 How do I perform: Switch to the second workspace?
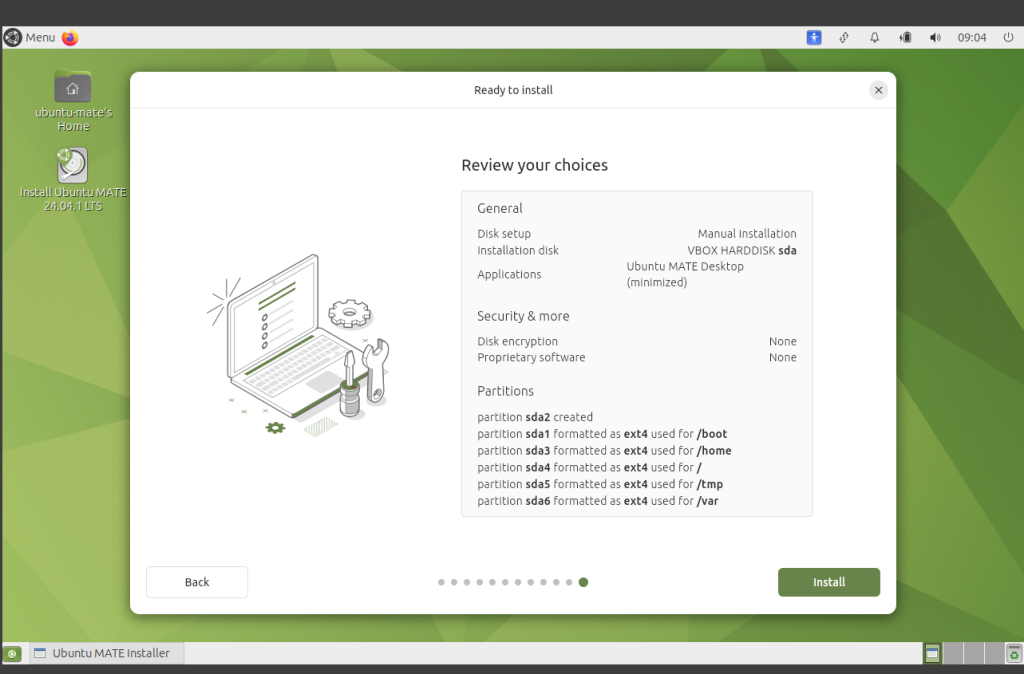pyautogui.click(x=953, y=654)
